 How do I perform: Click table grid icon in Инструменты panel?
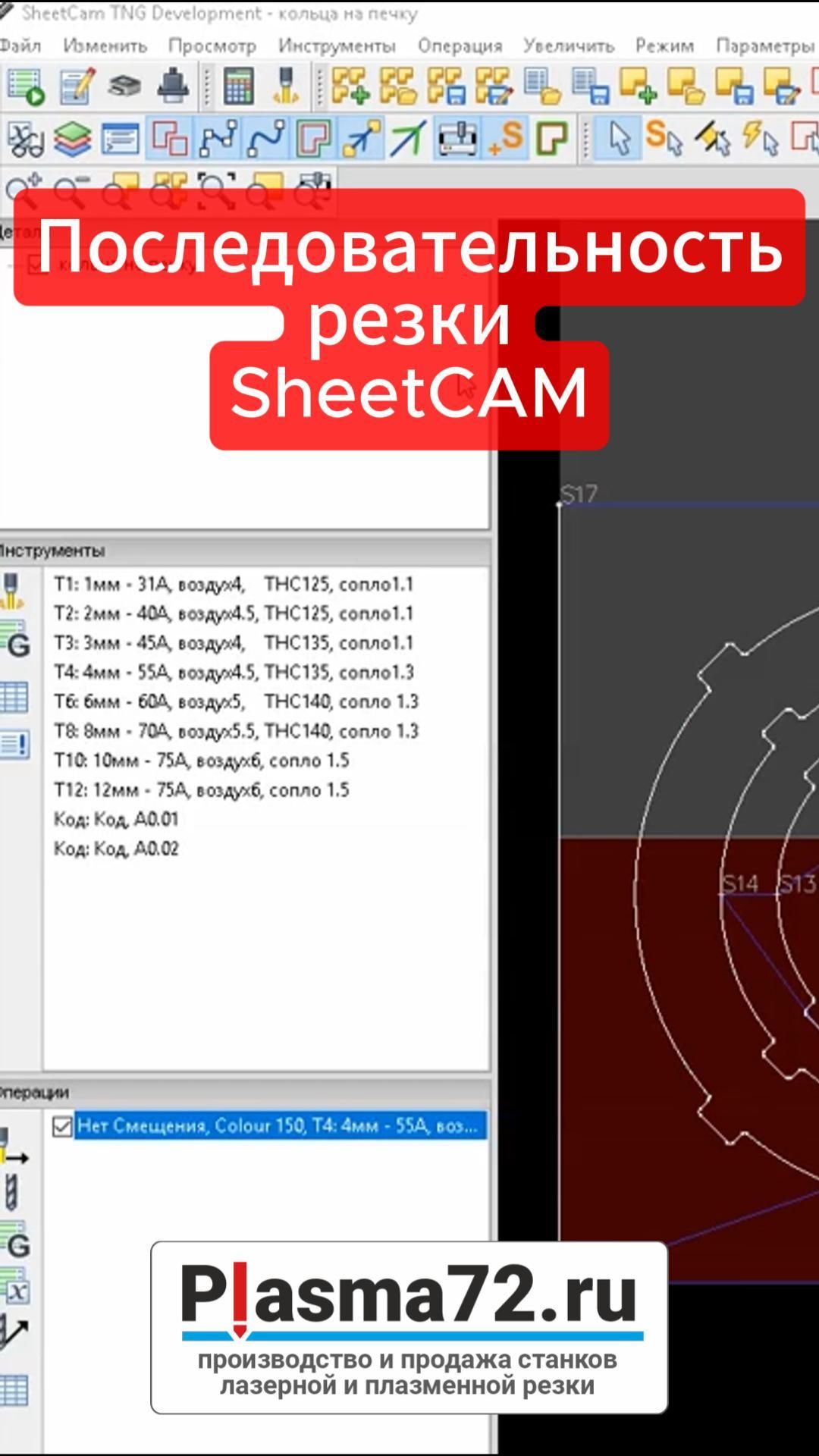14,697
